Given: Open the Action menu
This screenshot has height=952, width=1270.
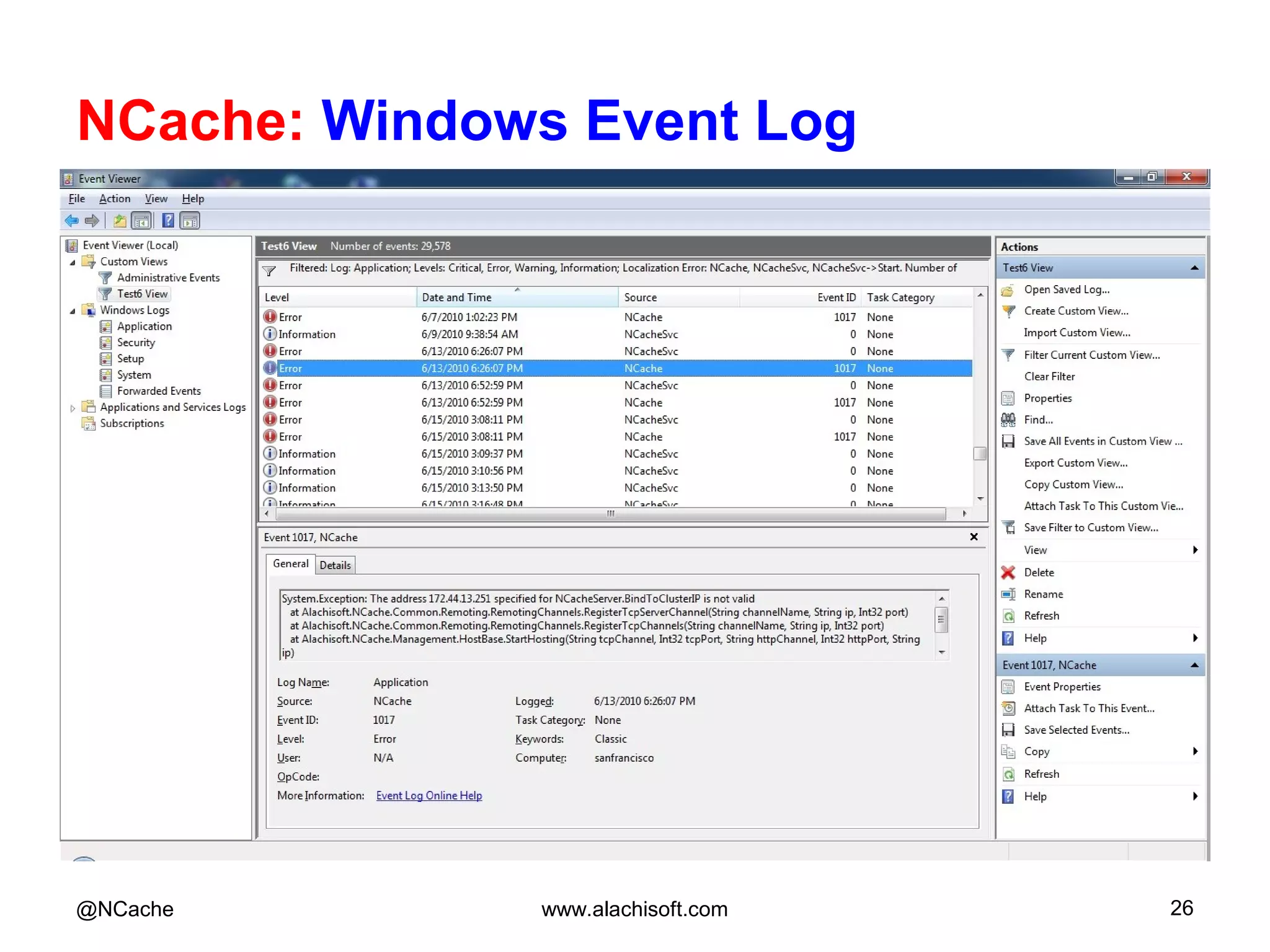Looking at the screenshot, I should 115,199.
